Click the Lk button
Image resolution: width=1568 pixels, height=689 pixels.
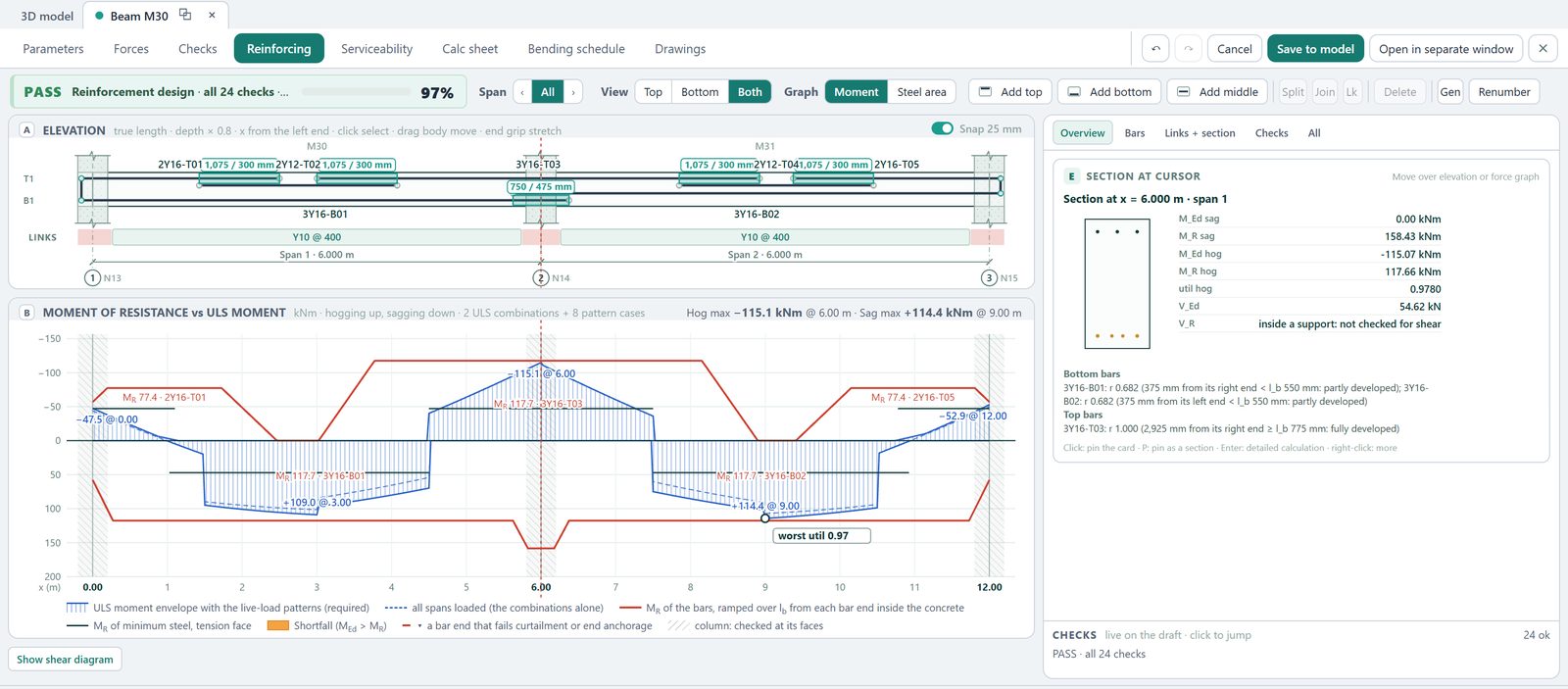(1351, 92)
